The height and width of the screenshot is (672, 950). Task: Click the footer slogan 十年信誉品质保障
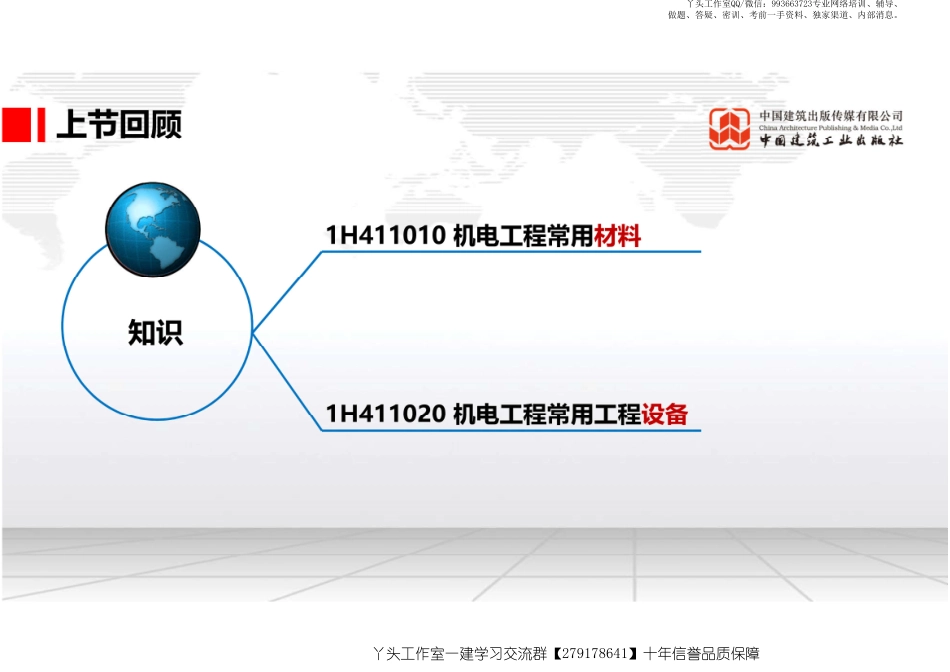pos(702,654)
